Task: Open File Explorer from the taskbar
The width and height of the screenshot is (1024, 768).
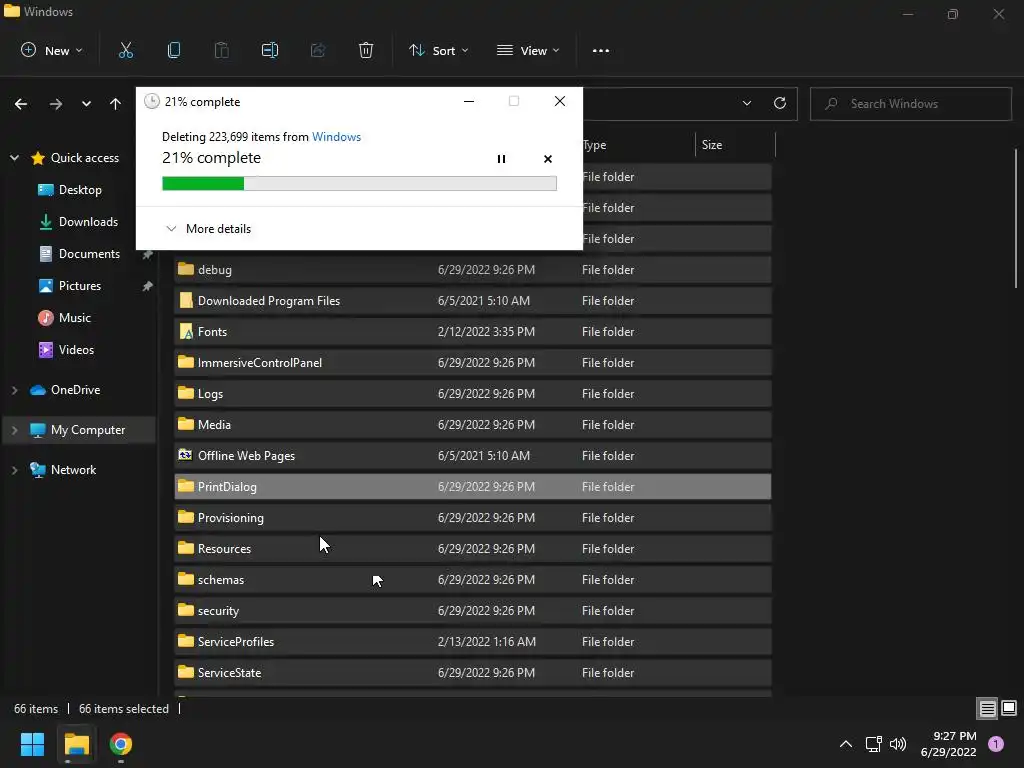Action: pyautogui.click(x=76, y=744)
